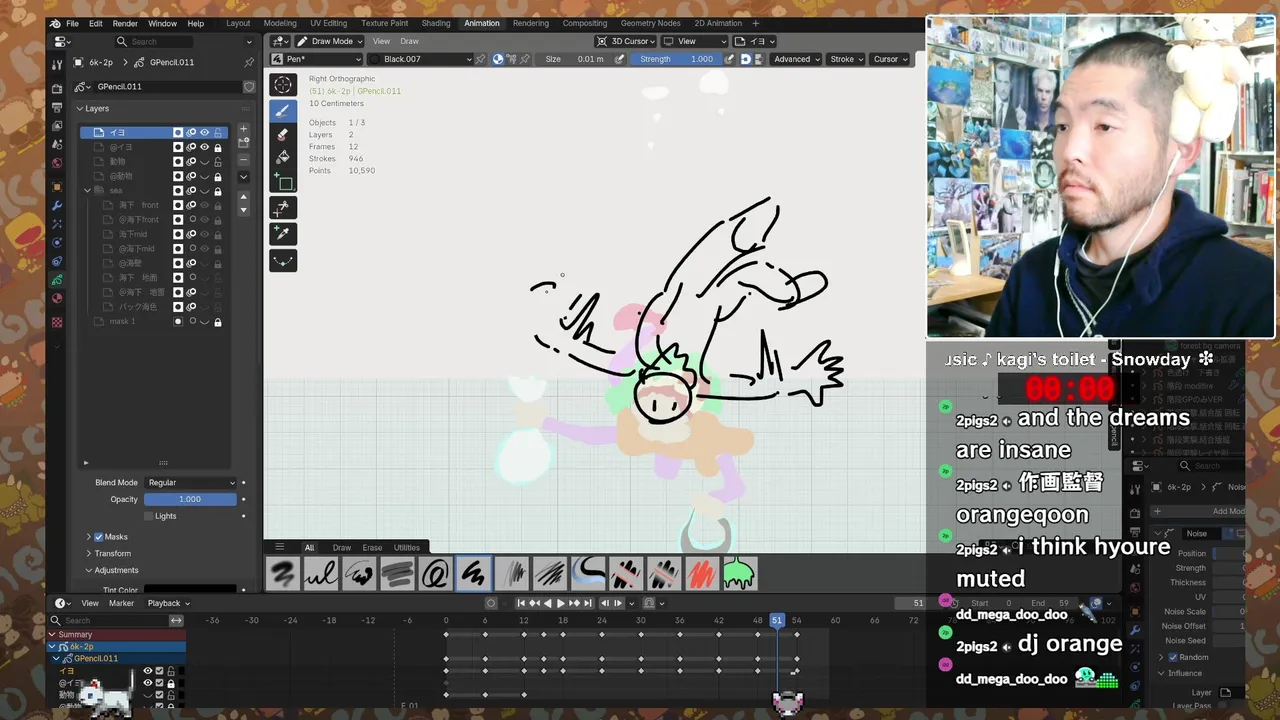Open the Output properties tab
The width and height of the screenshot is (1280, 720).
57,108
